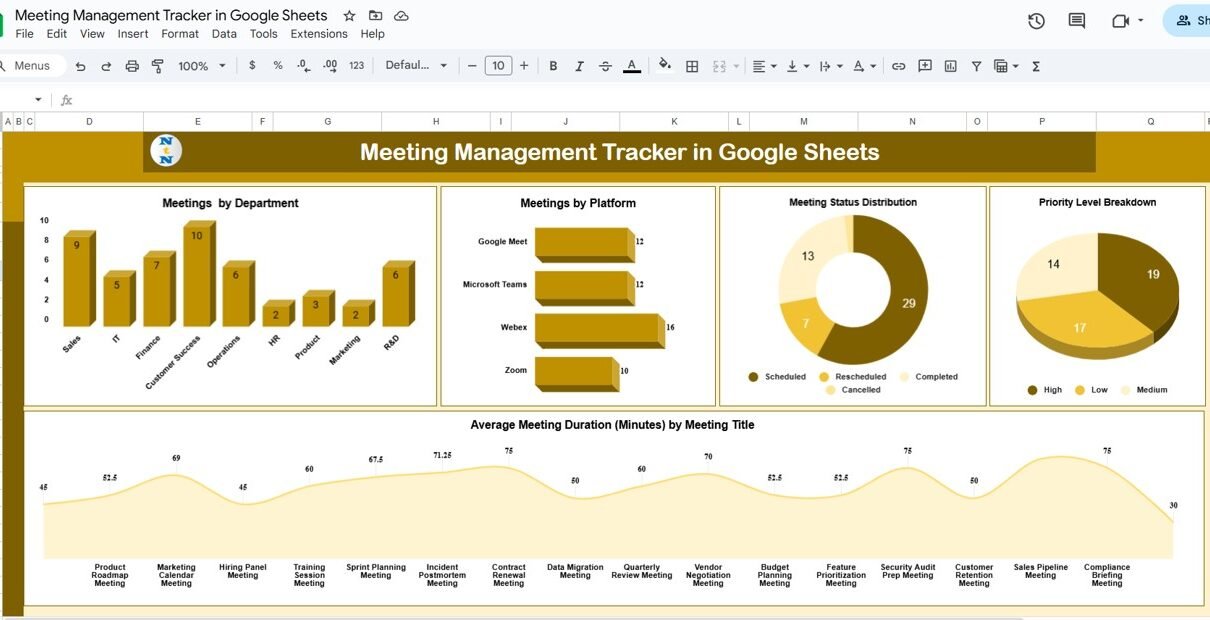The image size is (1210, 620).
Task: Click the Insert link icon
Action: click(x=898, y=66)
